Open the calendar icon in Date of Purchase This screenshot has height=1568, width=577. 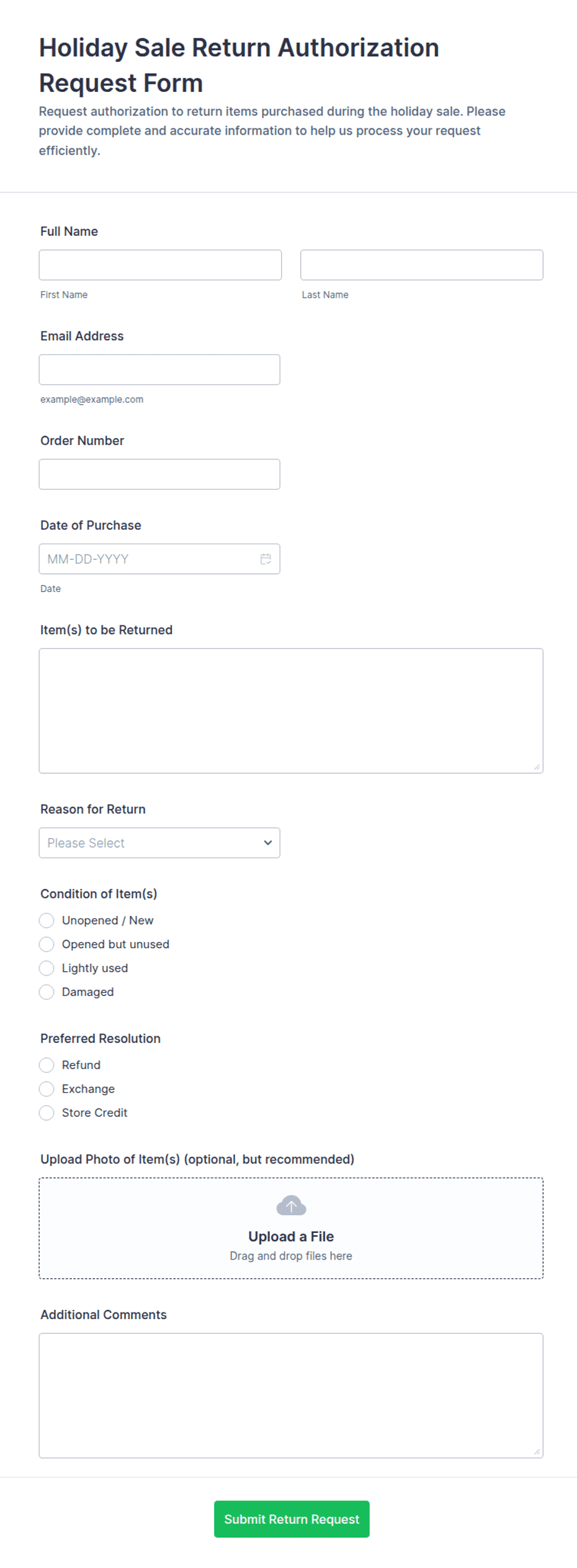tap(266, 559)
